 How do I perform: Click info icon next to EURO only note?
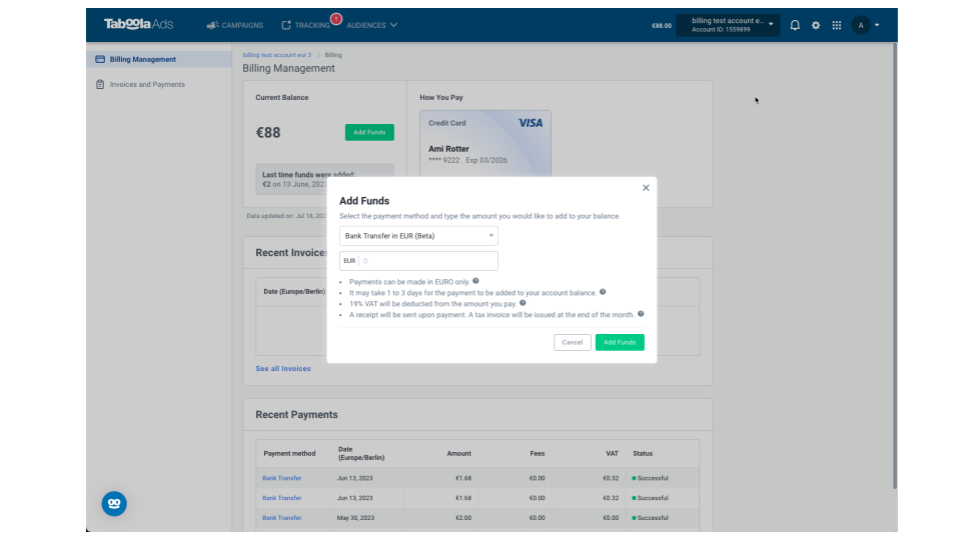476,281
